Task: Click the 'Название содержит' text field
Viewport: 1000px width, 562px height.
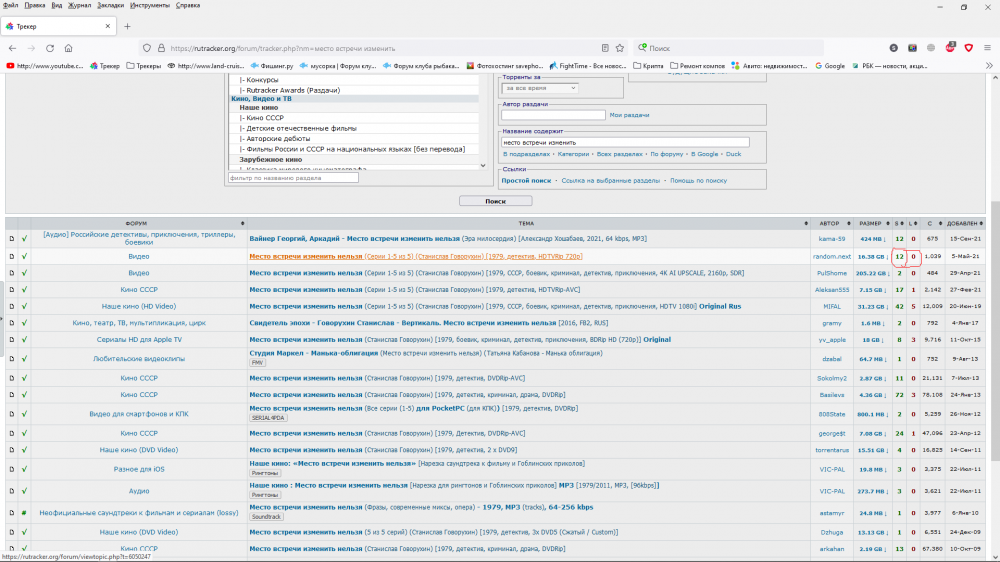Action: point(610,142)
